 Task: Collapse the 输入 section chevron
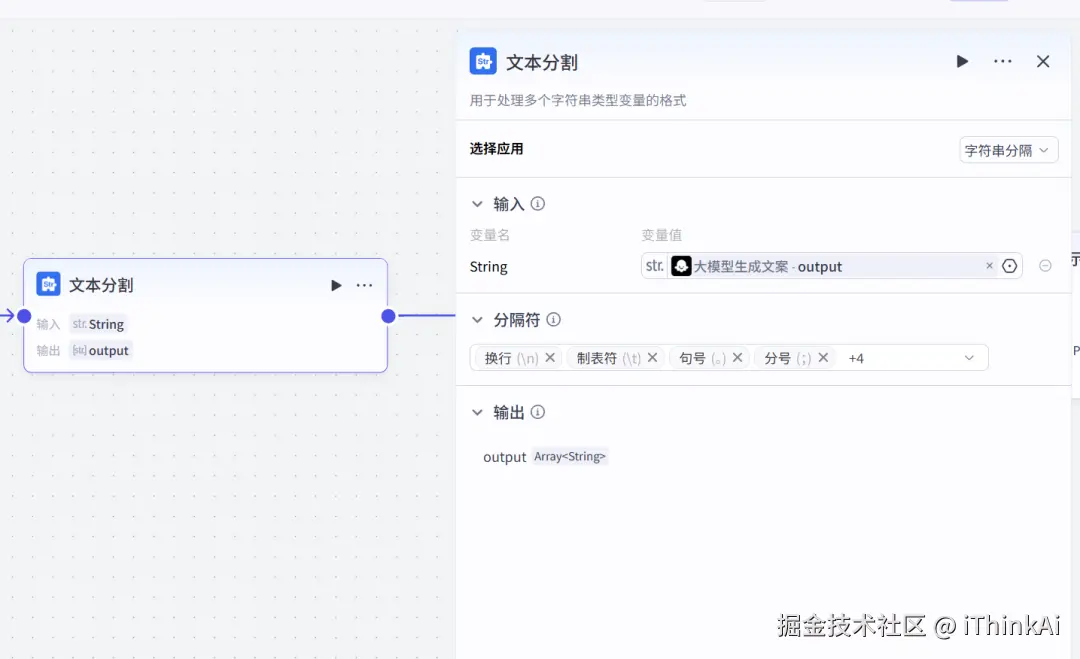pos(477,204)
